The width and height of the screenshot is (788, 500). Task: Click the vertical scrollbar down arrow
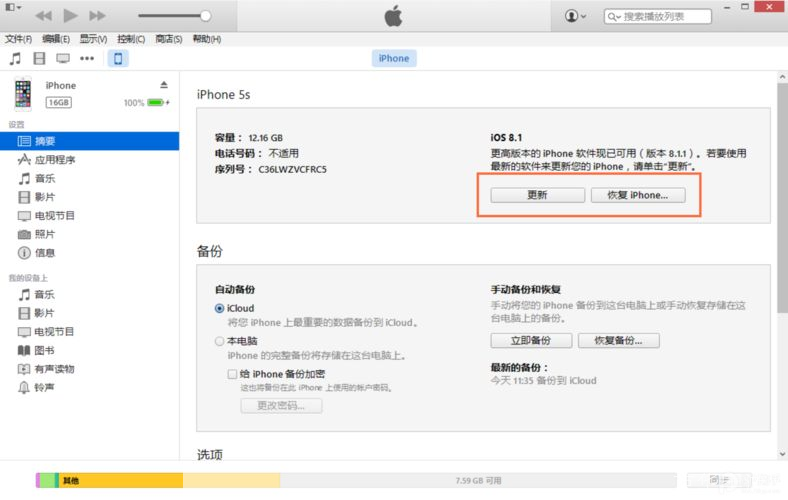[x=782, y=454]
